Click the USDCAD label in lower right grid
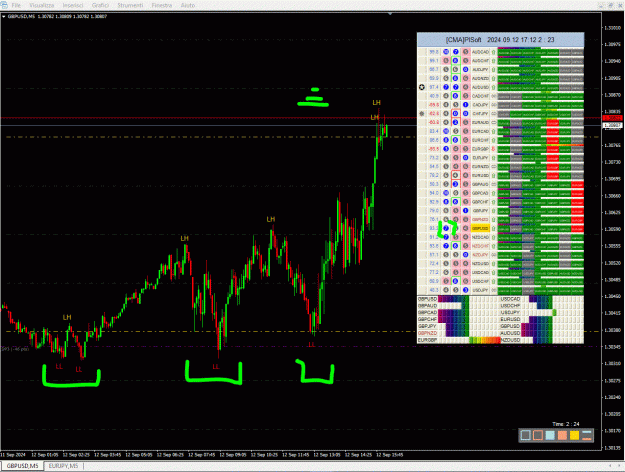625x472 pixels. point(511,299)
